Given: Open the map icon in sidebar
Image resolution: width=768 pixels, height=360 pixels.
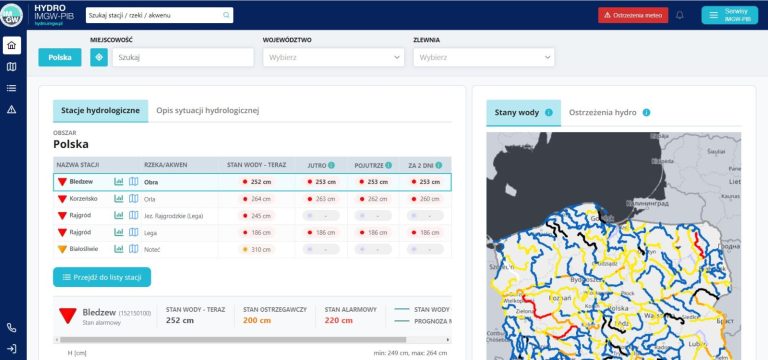Looking at the screenshot, I should (12, 67).
